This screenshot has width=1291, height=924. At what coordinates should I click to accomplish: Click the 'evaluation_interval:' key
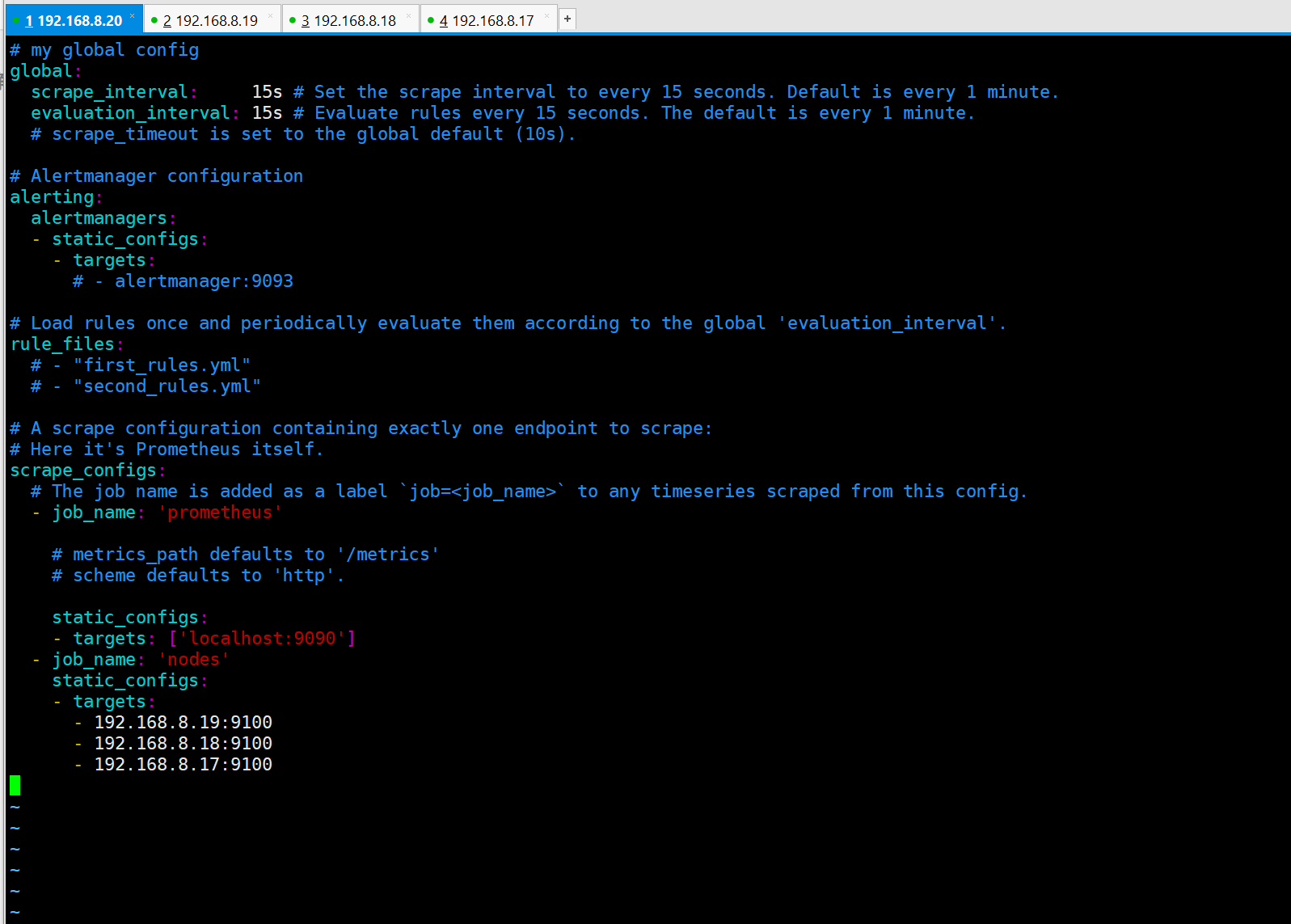coord(135,113)
